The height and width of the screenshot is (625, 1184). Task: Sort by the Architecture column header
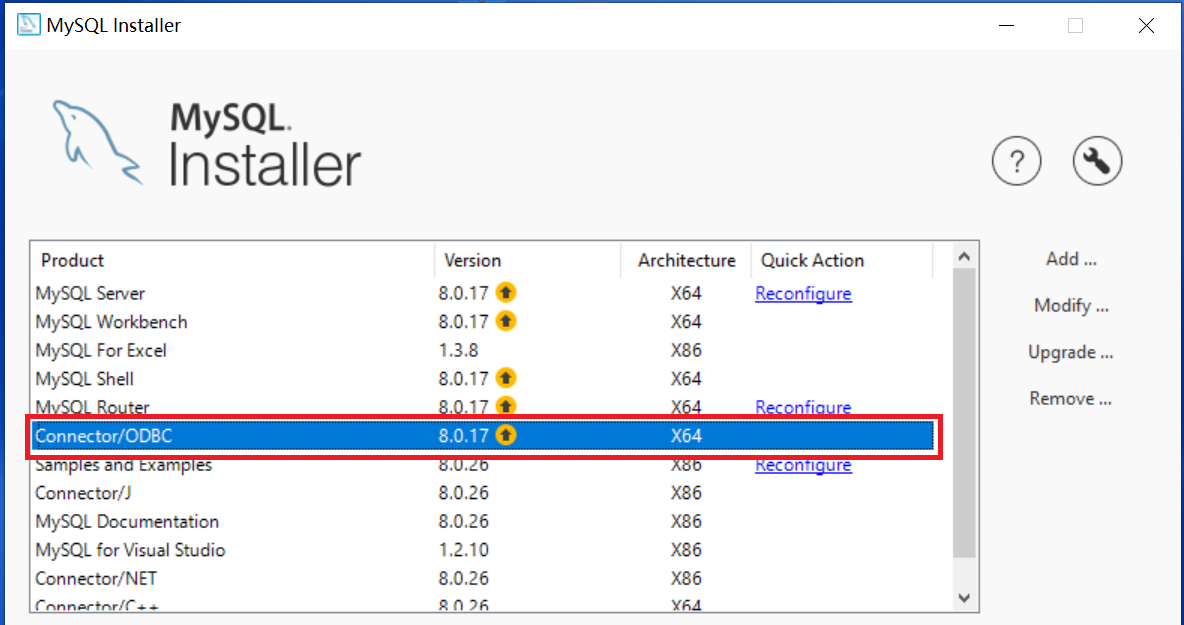click(686, 260)
